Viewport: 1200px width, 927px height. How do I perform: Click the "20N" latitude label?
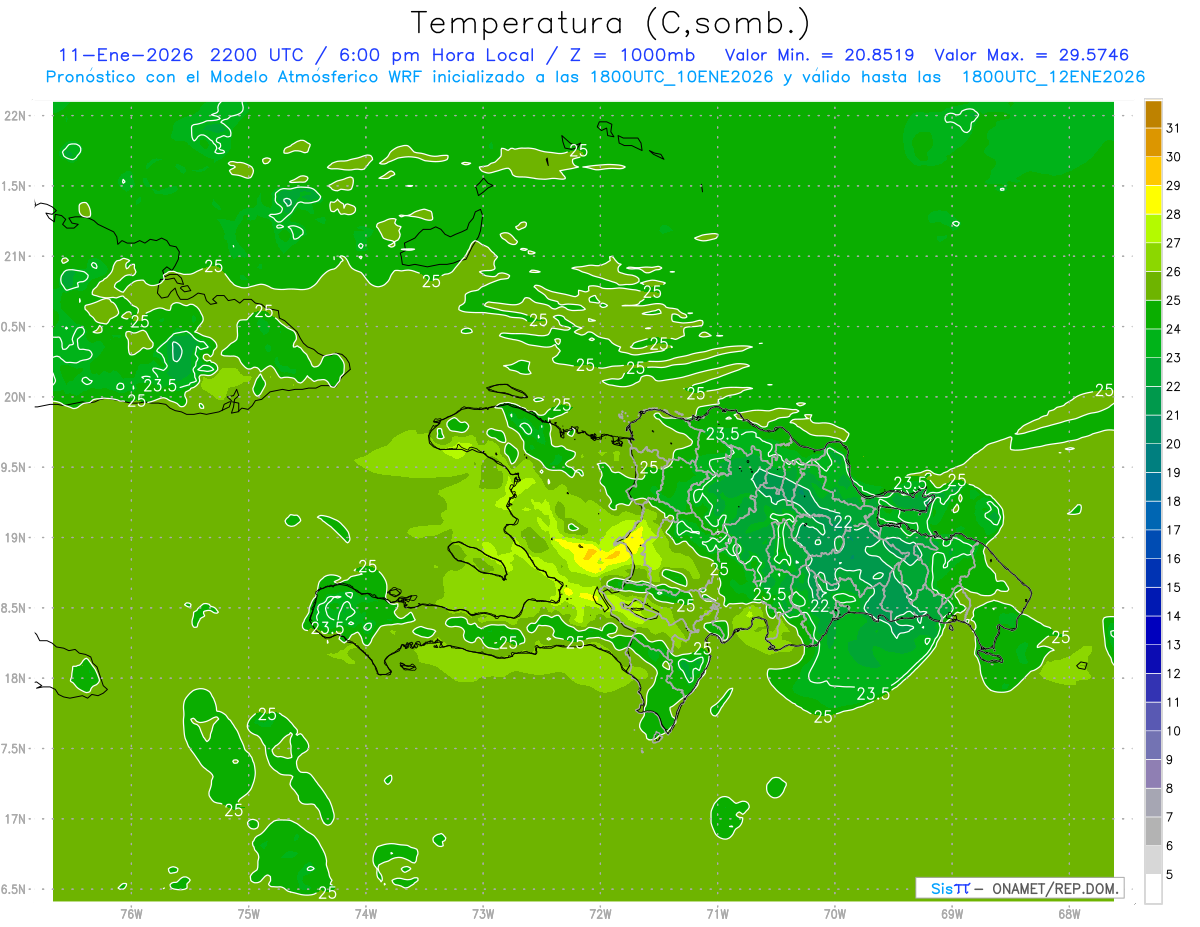click(17, 397)
